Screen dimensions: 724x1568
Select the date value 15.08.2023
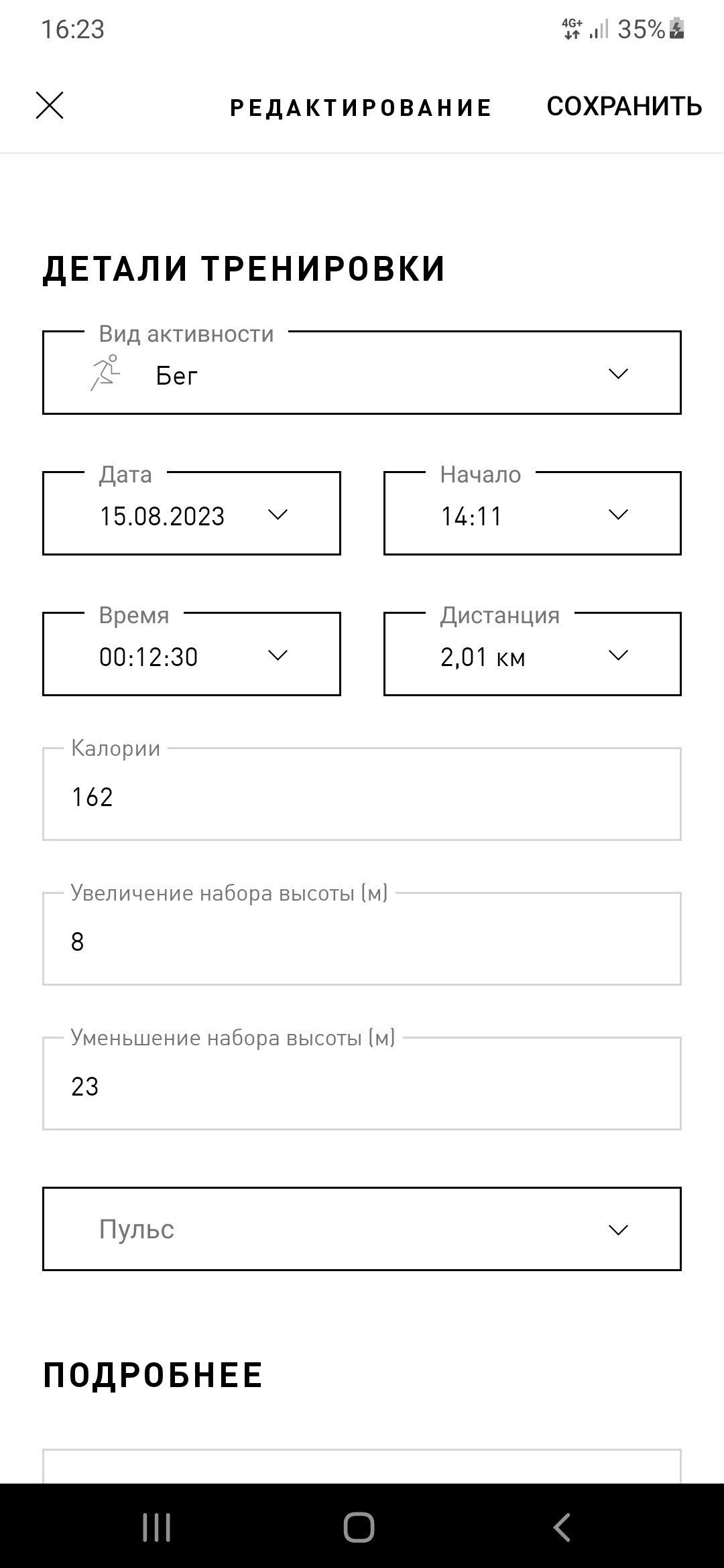[162, 517]
